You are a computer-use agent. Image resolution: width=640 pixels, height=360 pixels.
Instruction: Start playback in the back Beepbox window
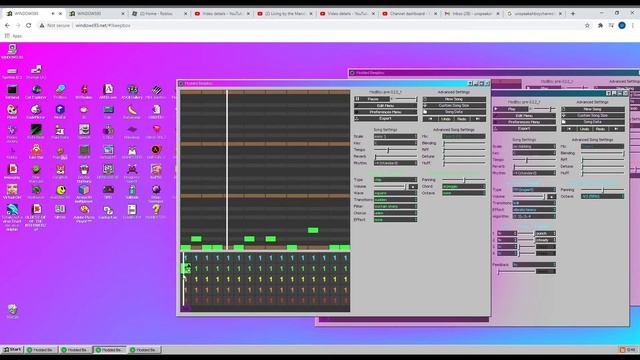[511, 109]
